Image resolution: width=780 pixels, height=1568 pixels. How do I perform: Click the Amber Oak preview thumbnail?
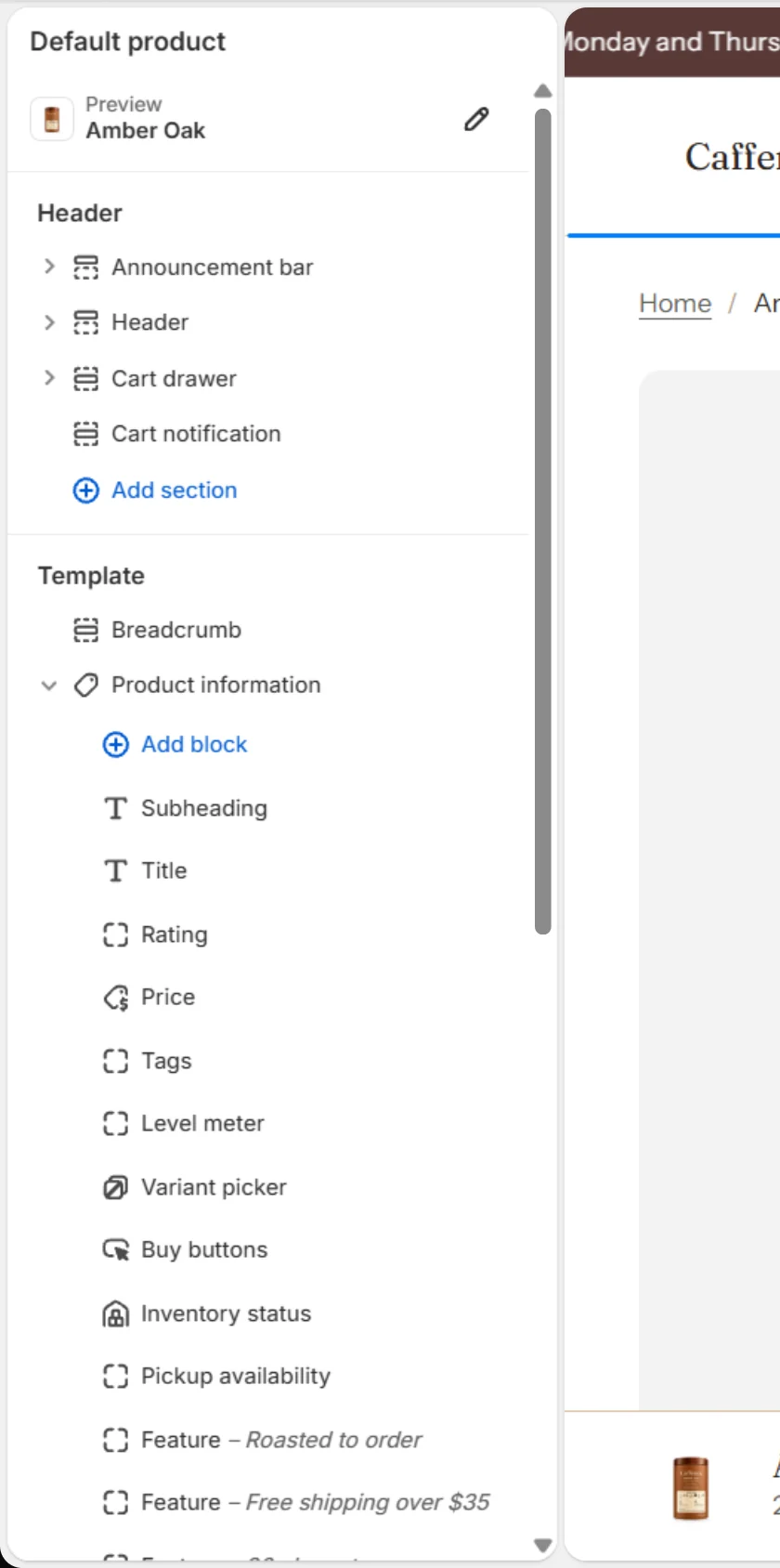click(x=52, y=119)
